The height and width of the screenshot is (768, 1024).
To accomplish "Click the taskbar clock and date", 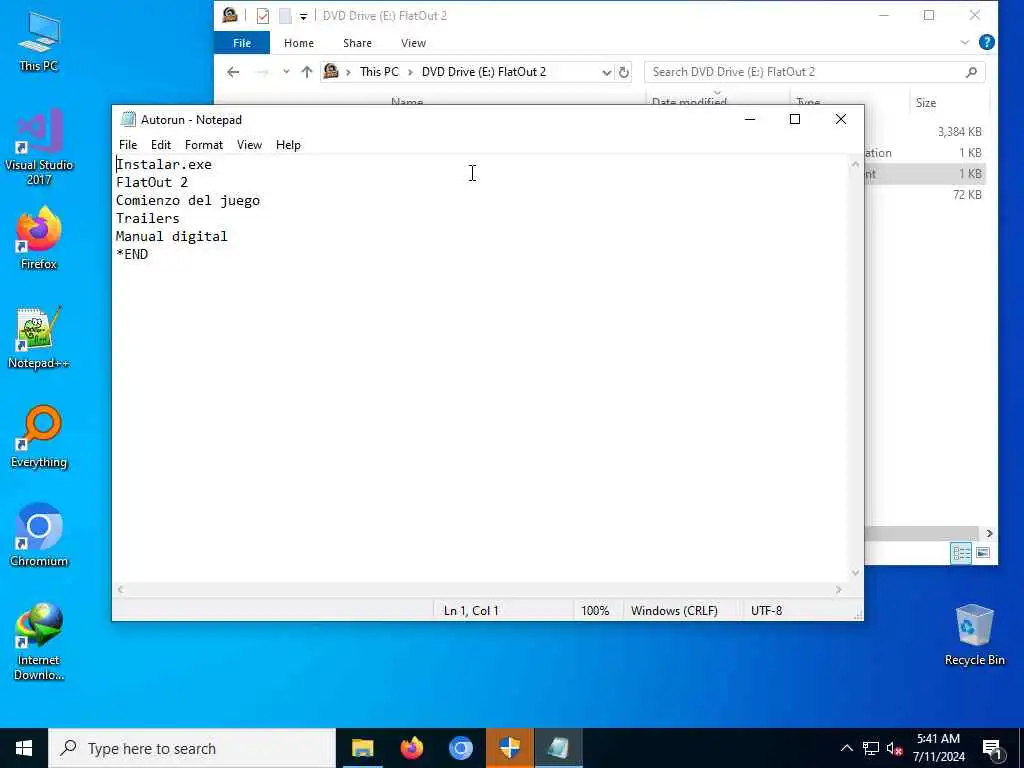I will (938, 748).
